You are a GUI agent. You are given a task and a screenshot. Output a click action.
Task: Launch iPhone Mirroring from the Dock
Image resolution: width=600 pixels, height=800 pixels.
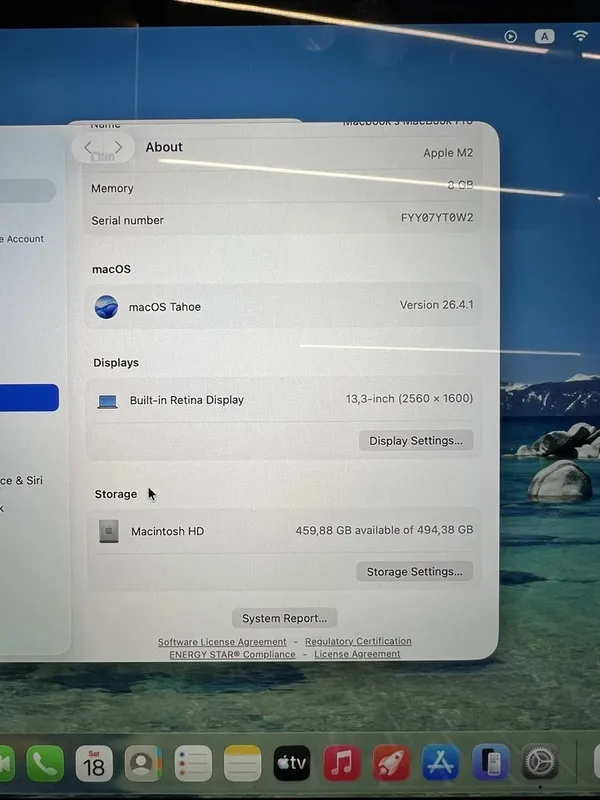(490, 764)
